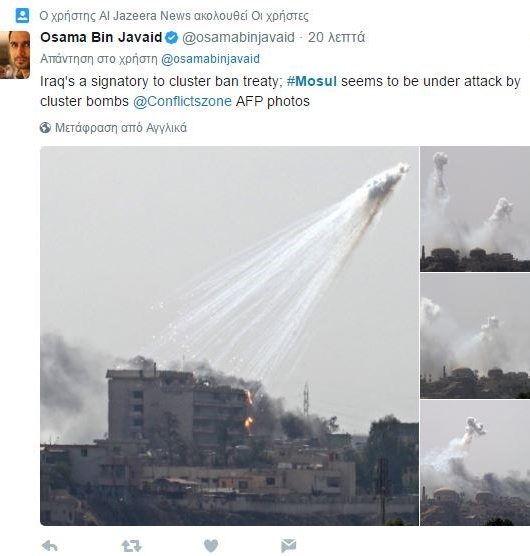Open the Osama Bin Javaid display name
Viewport: 530px width, 556px height.
point(101,37)
